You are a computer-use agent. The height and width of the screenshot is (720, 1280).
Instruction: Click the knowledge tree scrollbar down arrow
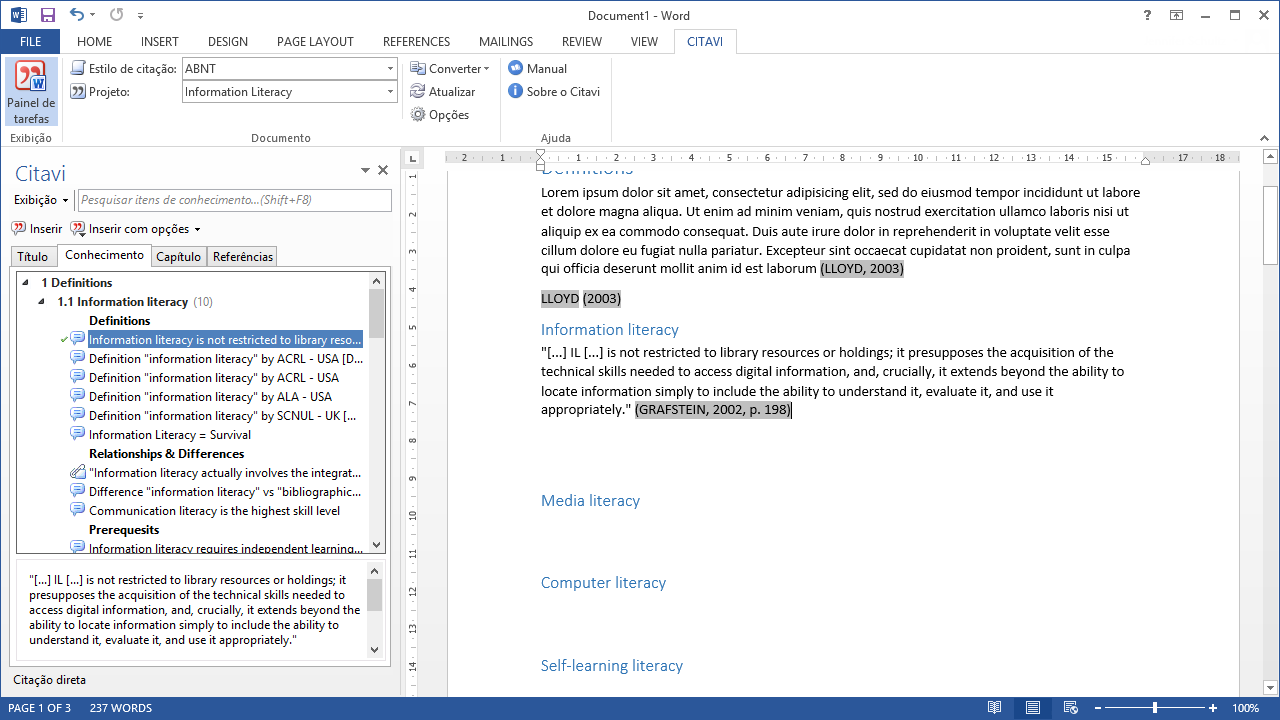(377, 546)
